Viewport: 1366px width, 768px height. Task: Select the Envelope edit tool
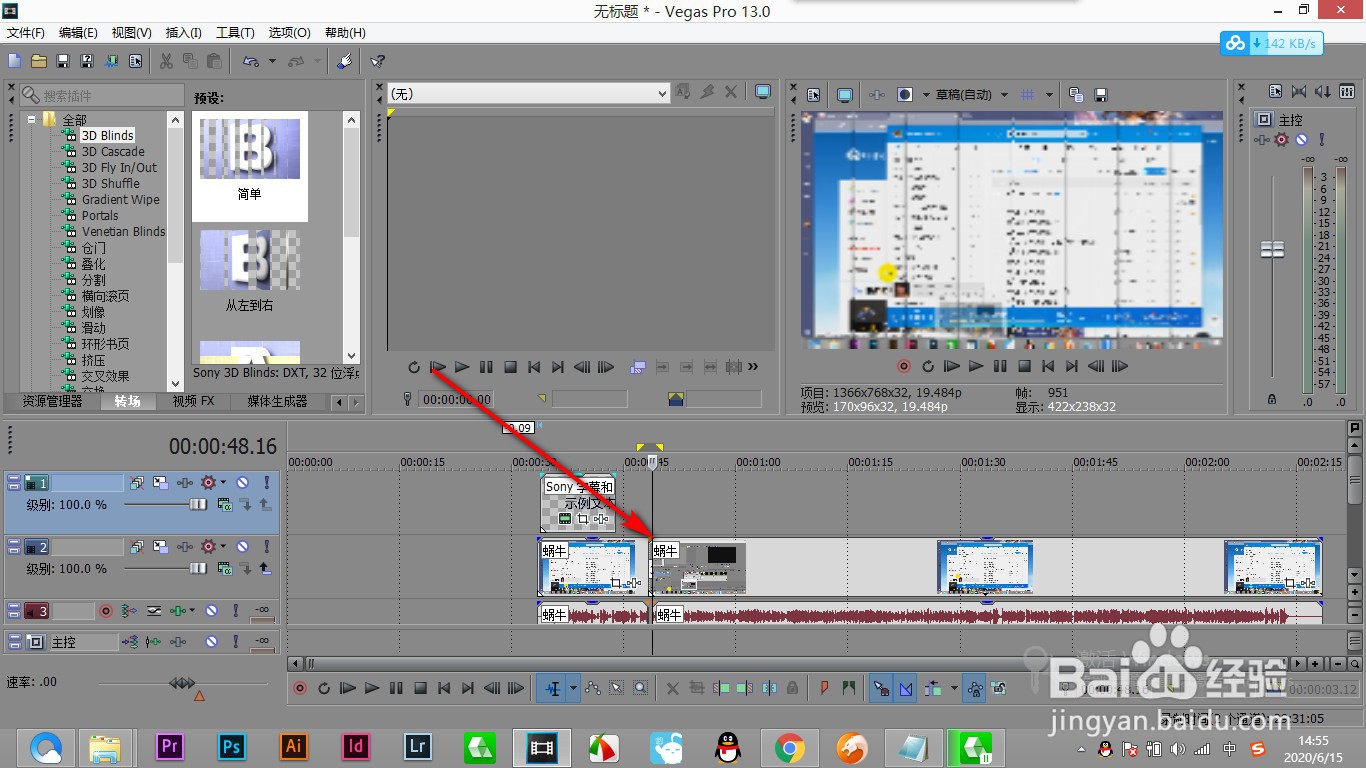pyautogui.click(x=593, y=687)
